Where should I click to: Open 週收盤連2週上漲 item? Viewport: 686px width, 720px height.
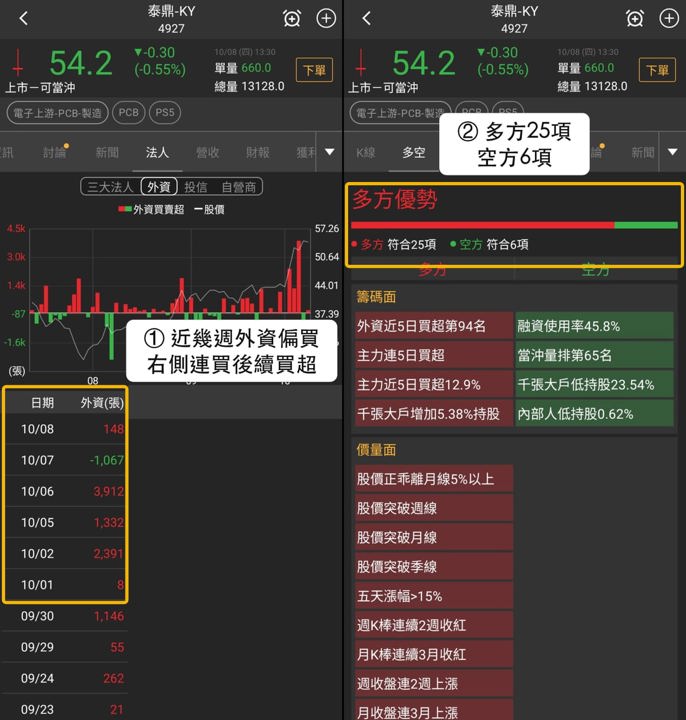point(434,683)
